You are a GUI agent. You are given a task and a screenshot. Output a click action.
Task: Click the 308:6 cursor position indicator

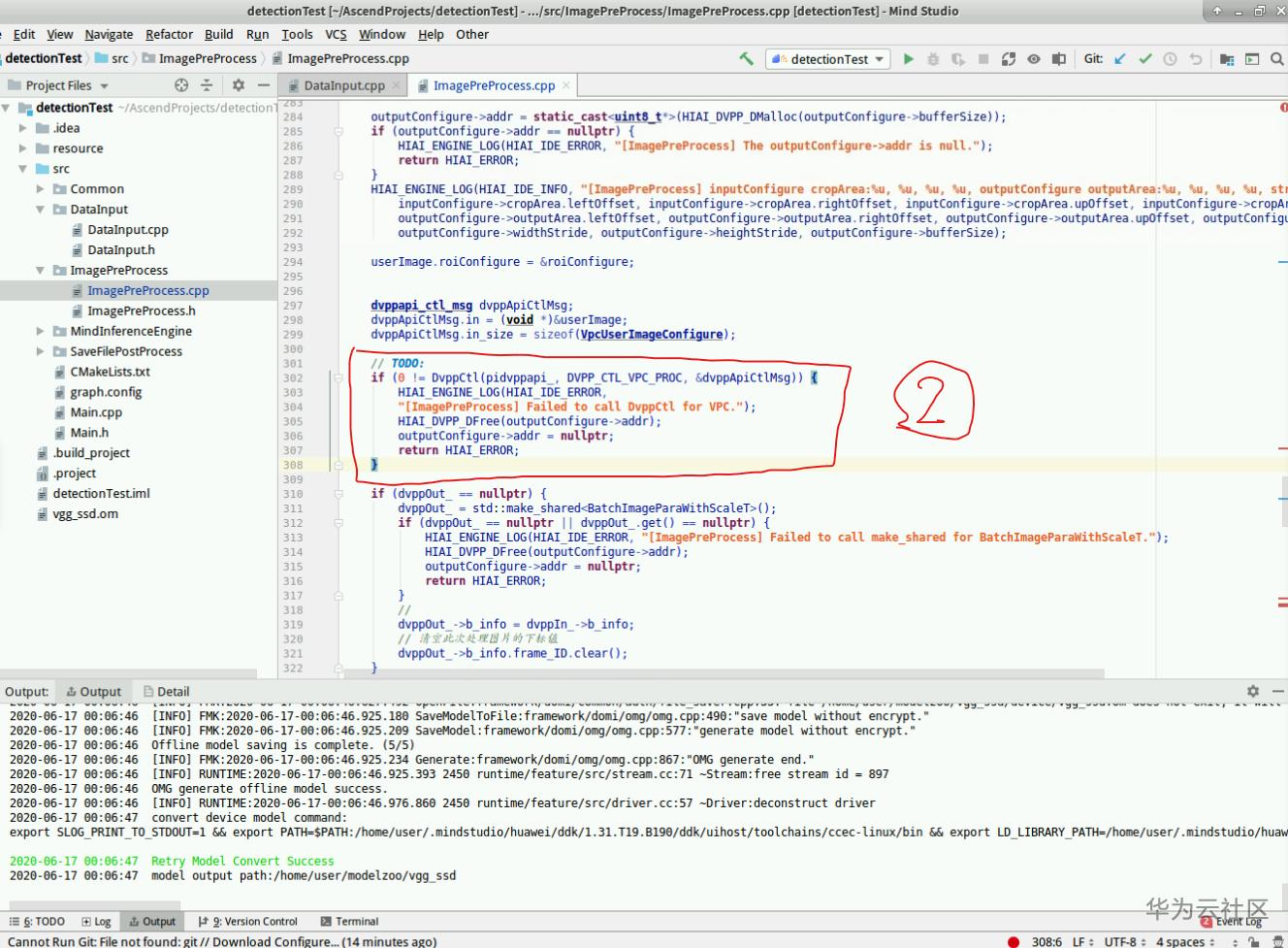click(1046, 941)
